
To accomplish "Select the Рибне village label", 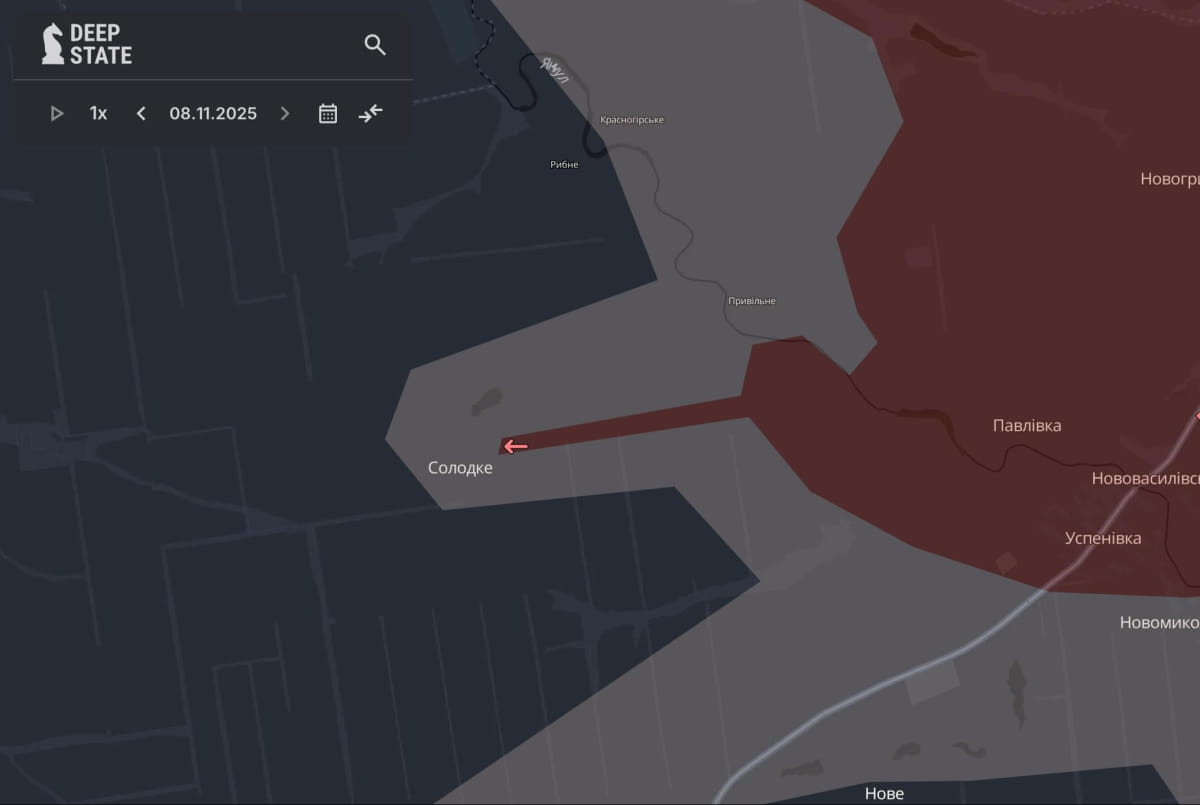I will coord(564,164).
